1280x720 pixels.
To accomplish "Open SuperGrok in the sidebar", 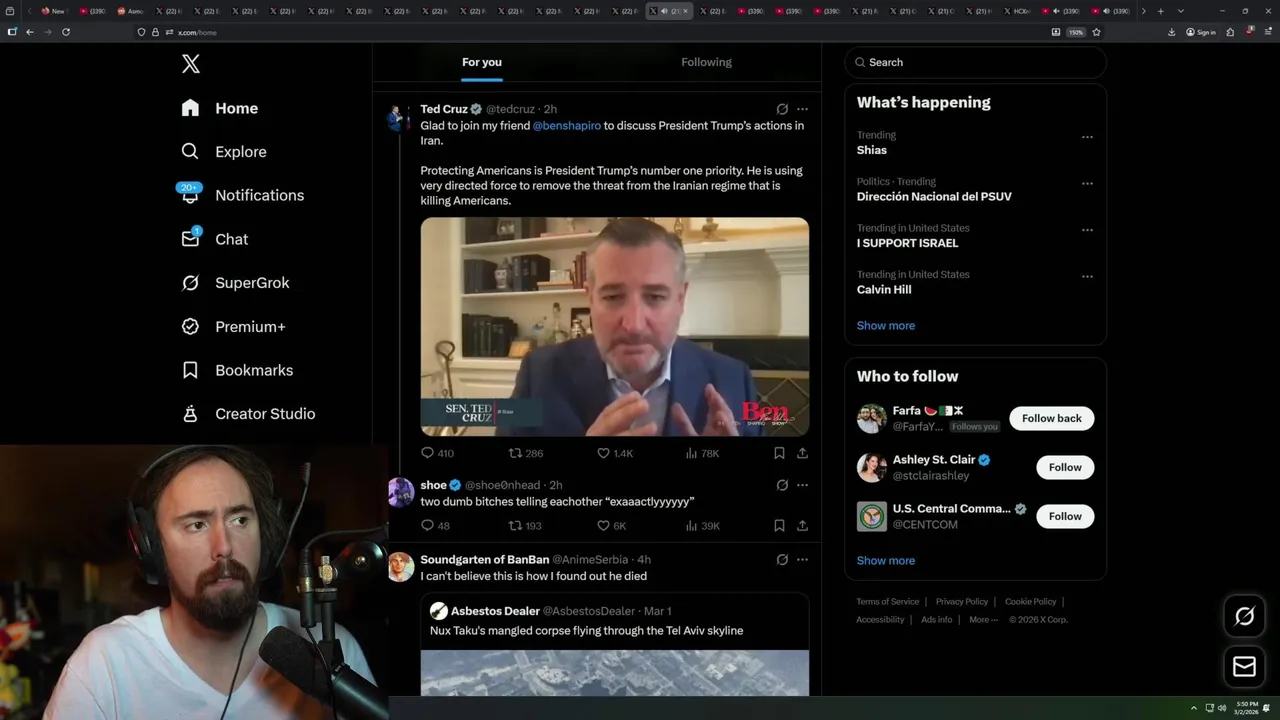I will (x=235, y=283).
